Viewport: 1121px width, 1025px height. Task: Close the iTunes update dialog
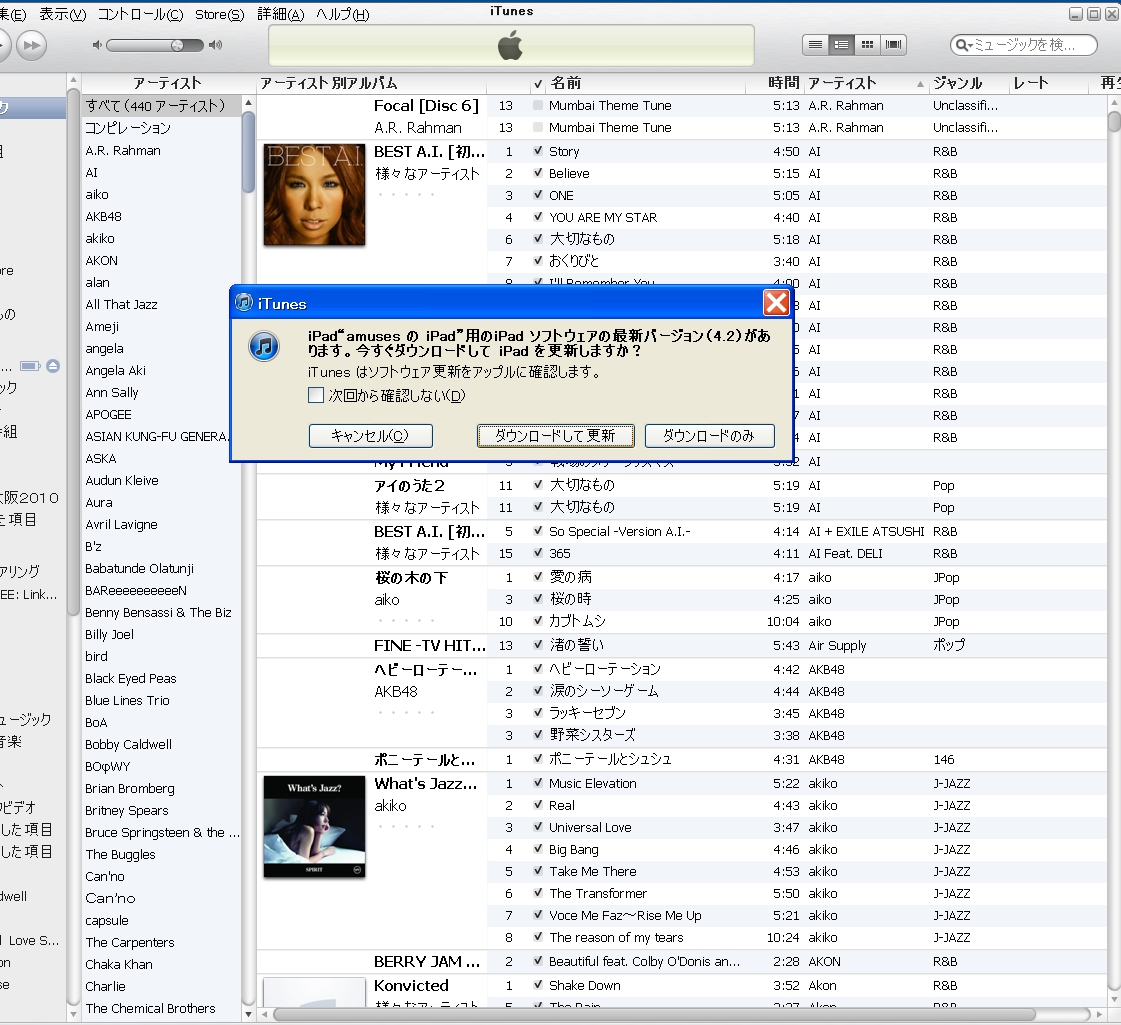pyautogui.click(x=776, y=303)
